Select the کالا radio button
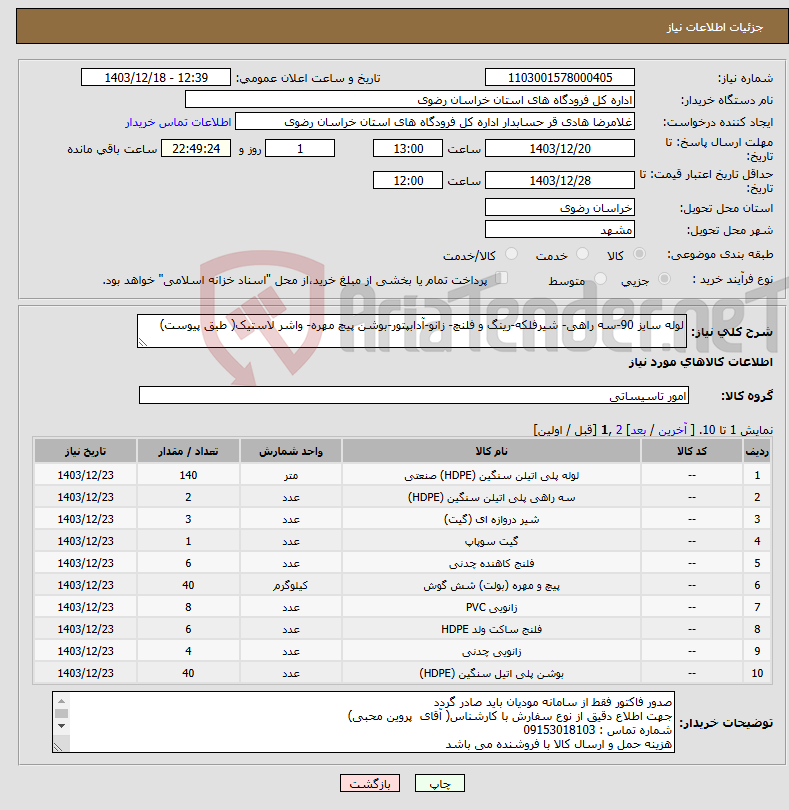 click(640, 254)
